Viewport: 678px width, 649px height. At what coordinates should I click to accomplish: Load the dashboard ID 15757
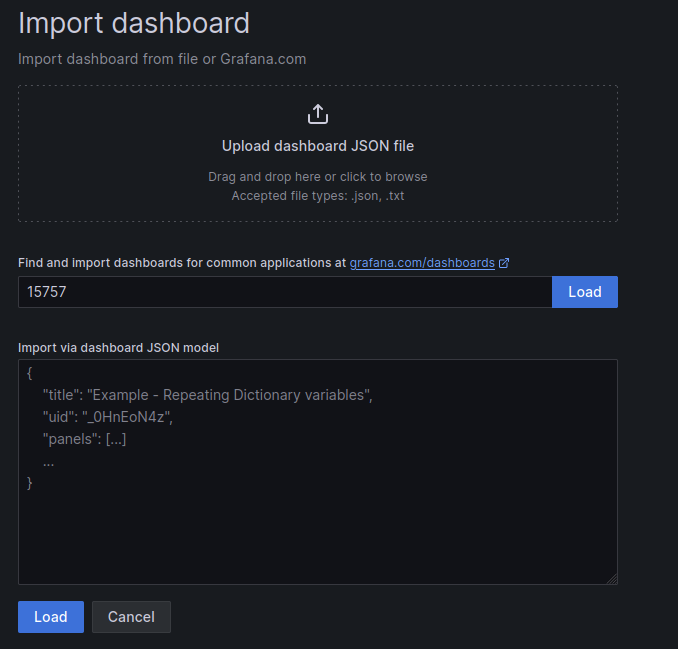pyautogui.click(x=585, y=292)
